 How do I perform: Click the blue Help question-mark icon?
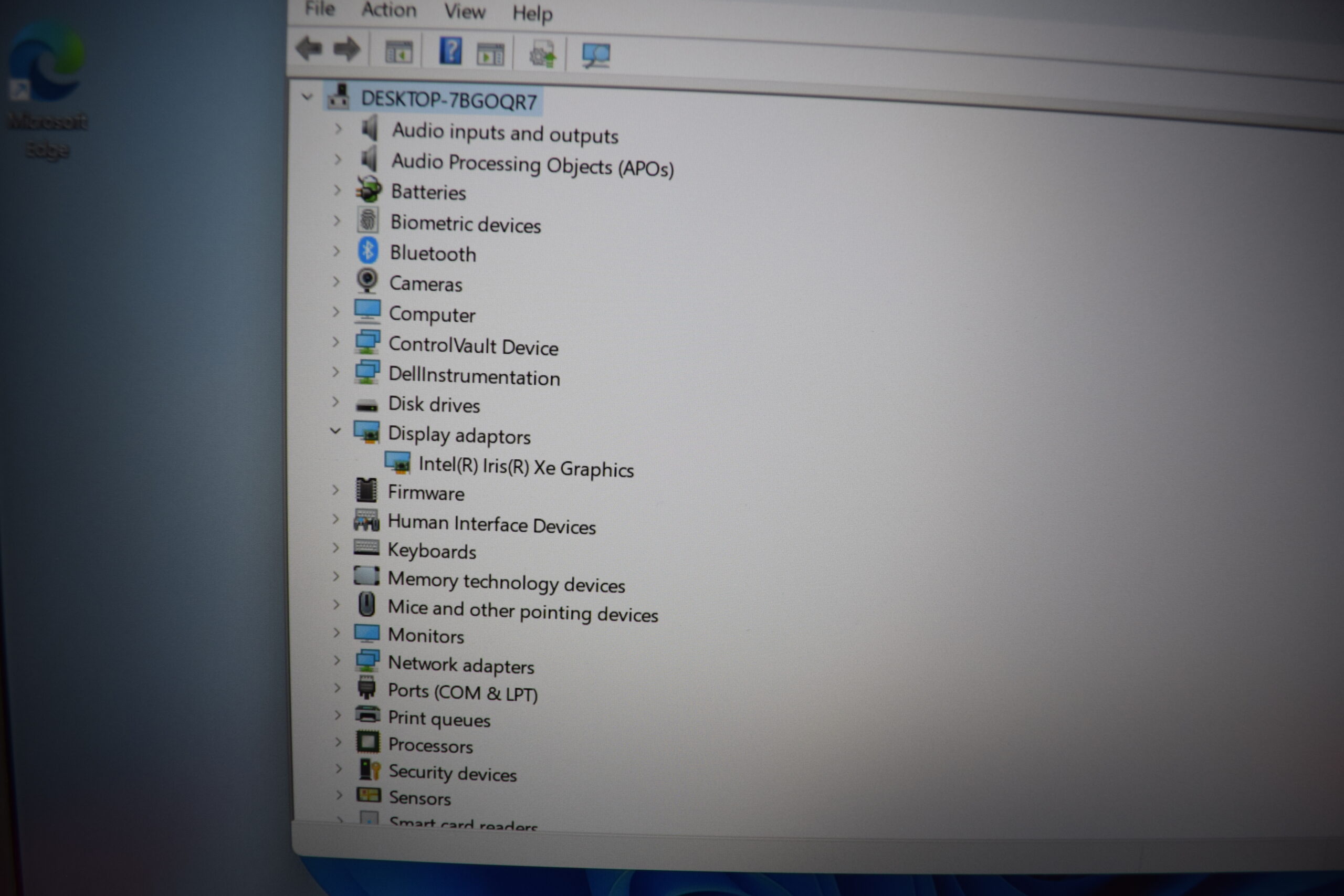[x=450, y=50]
